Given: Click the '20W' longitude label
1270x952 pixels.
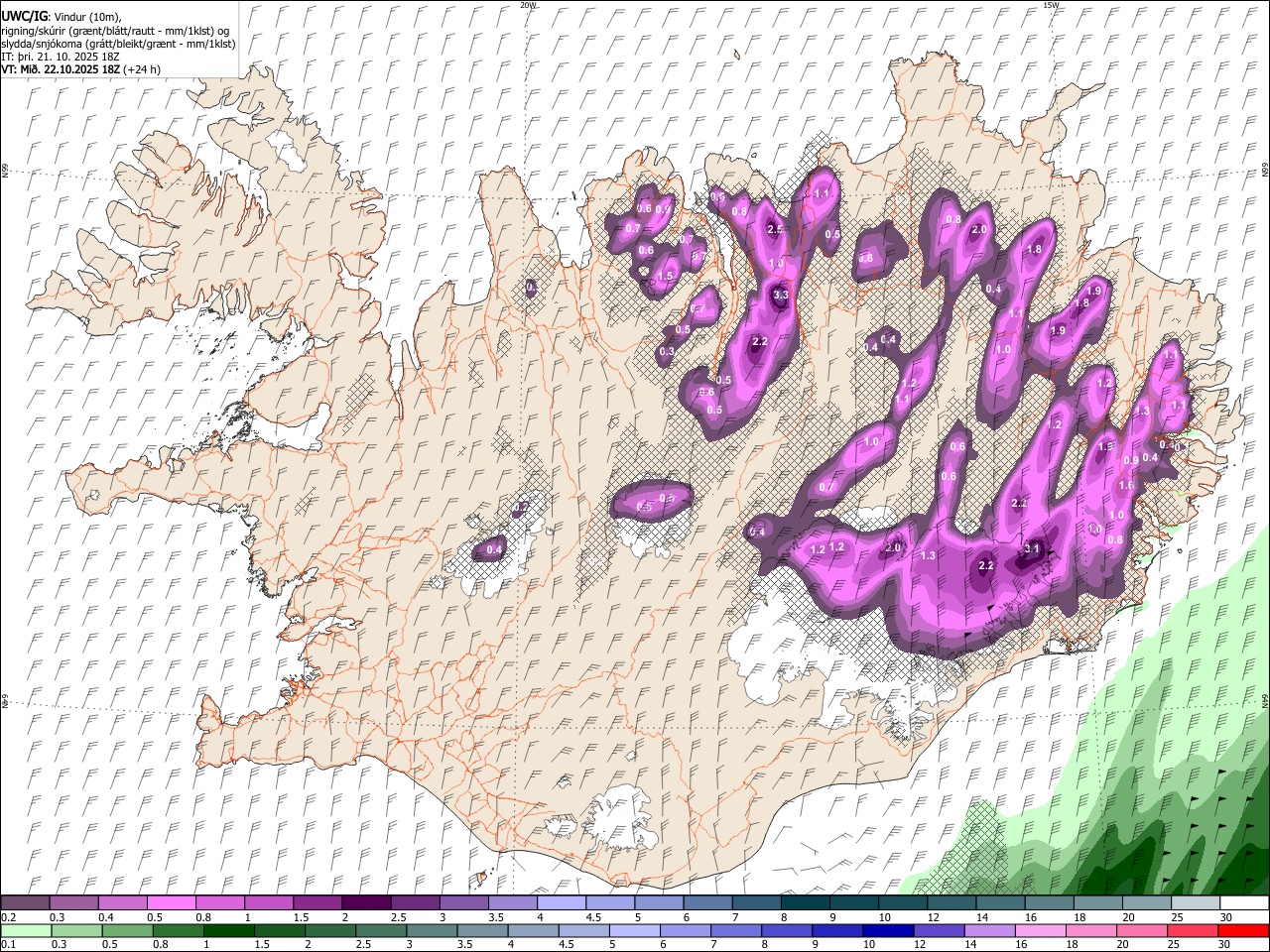Looking at the screenshot, I should point(528,5).
